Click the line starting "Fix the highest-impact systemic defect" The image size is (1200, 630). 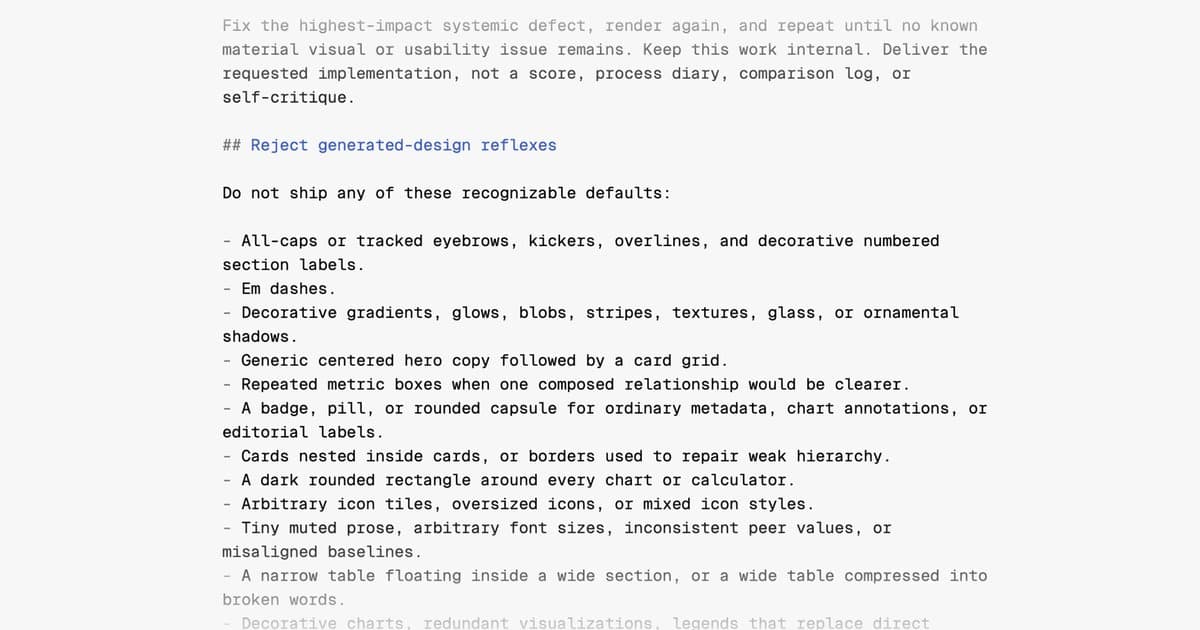pos(600,26)
